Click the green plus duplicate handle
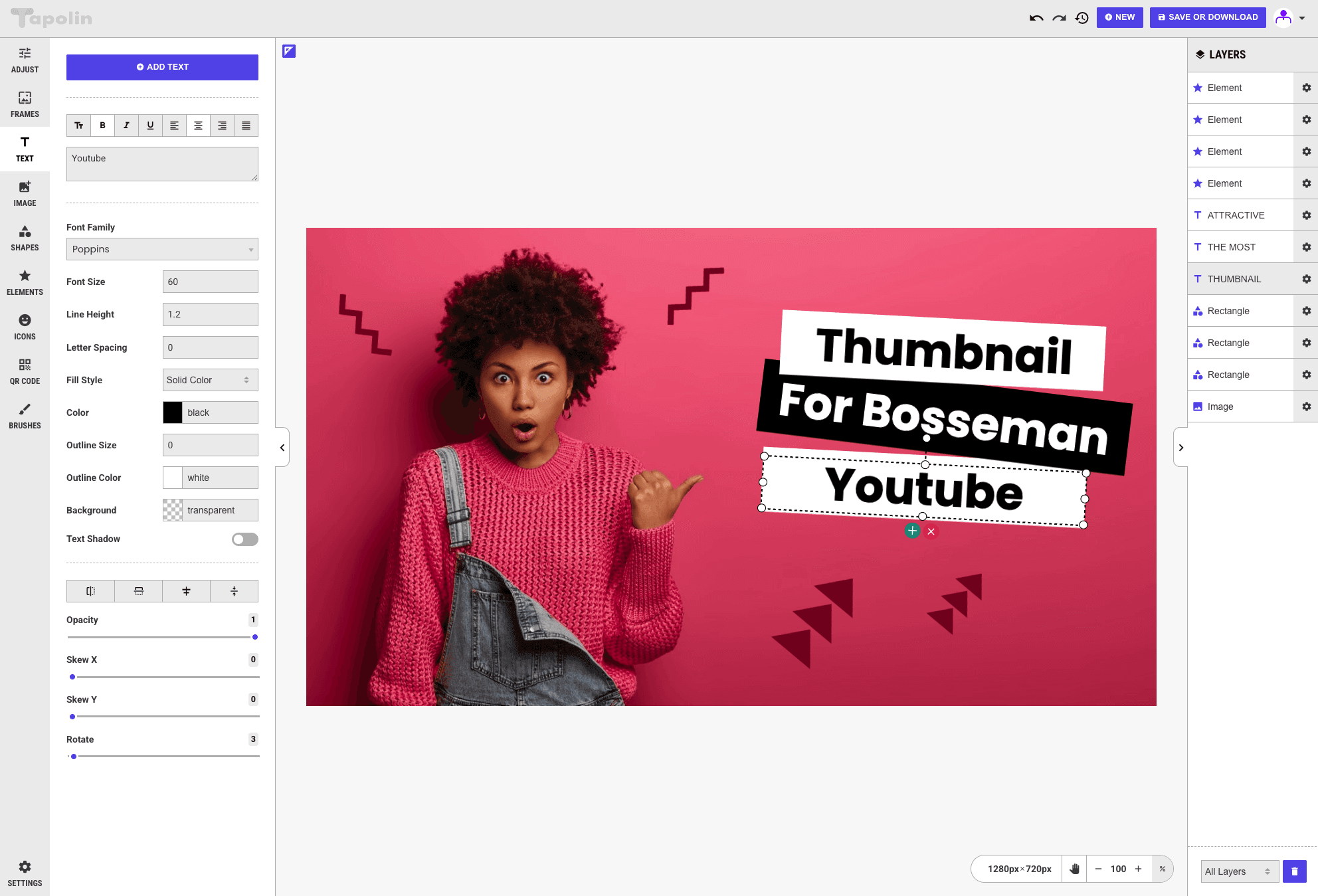Image resolution: width=1318 pixels, height=896 pixels. tap(912, 531)
